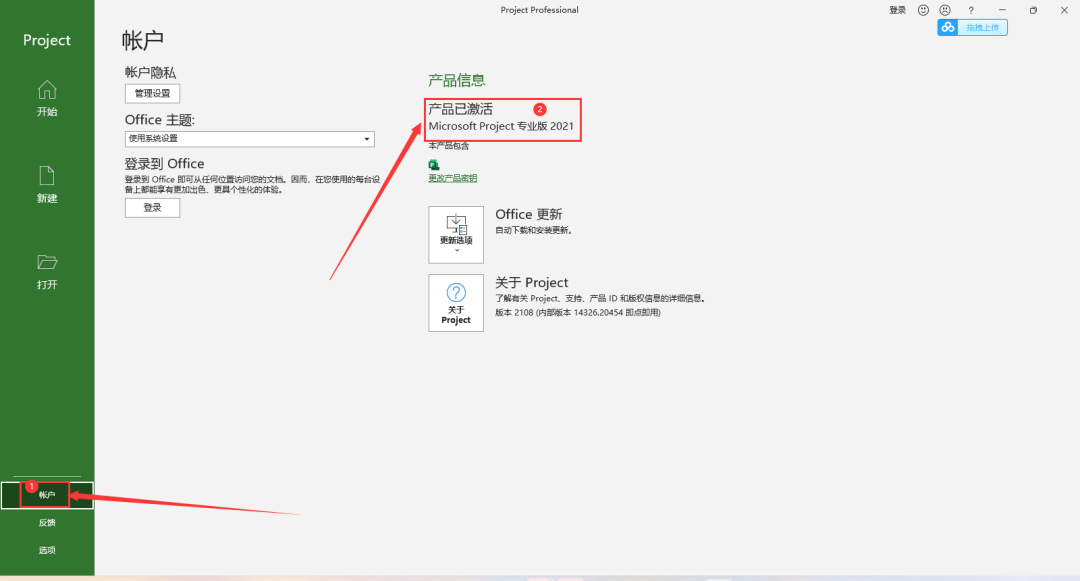Open the 选项 options menu item

(46, 549)
